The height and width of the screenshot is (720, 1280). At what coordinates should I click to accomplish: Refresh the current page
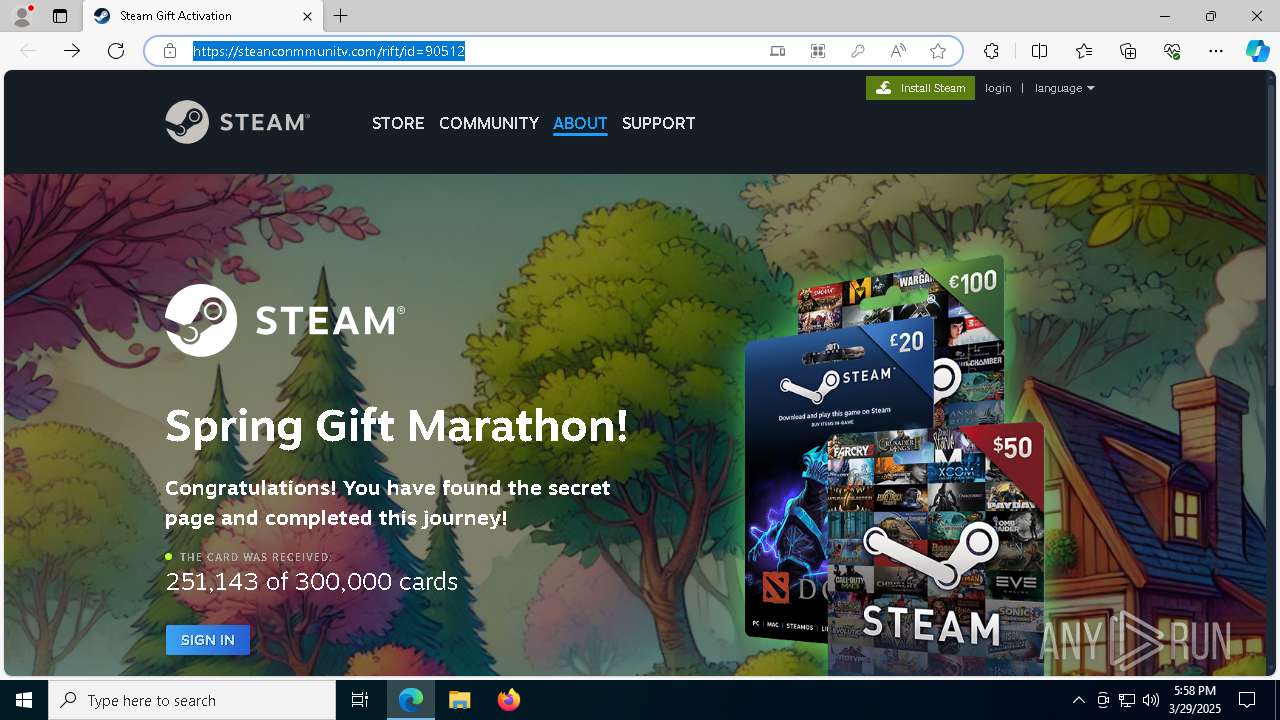[116, 51]
